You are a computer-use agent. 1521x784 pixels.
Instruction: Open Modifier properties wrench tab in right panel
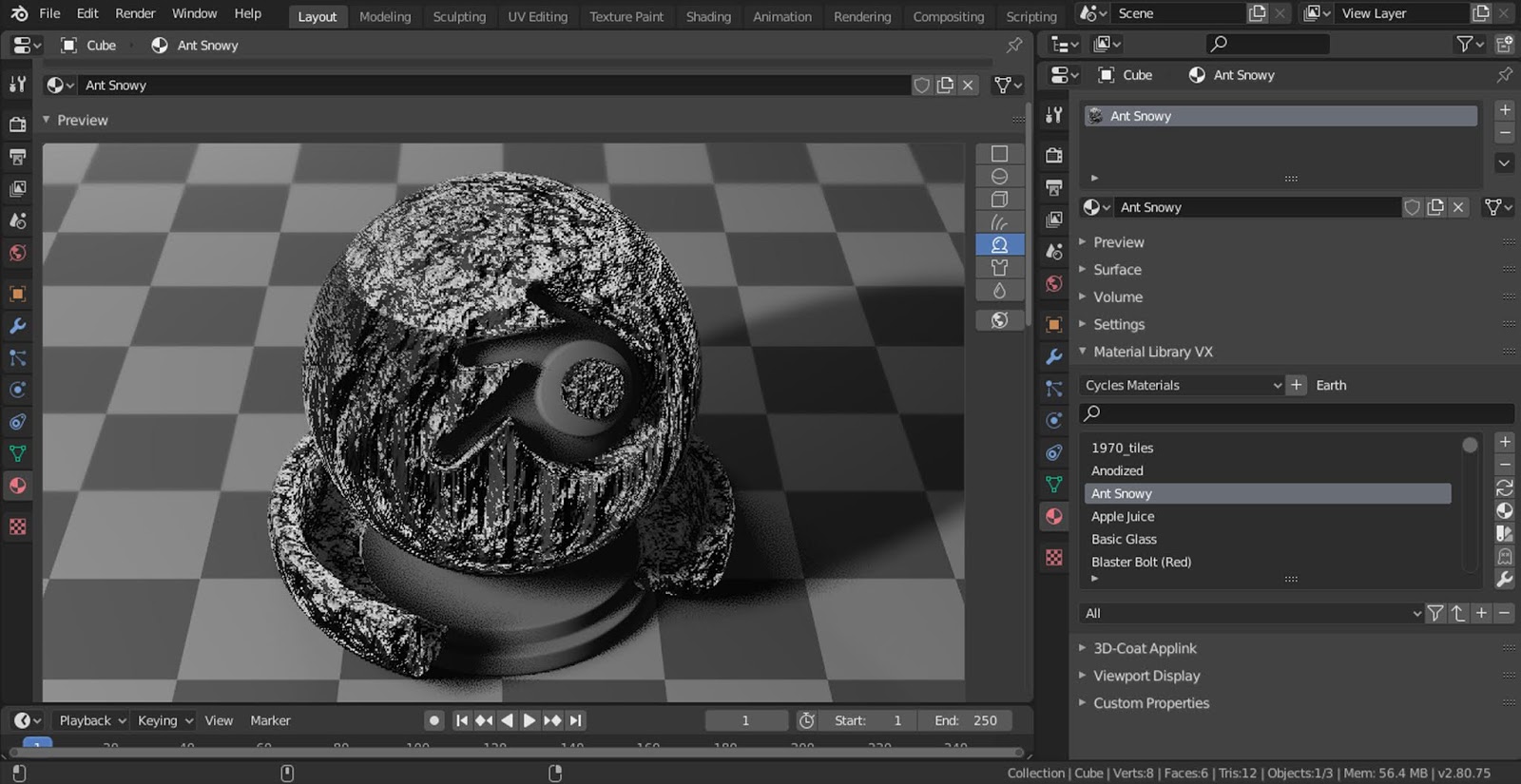click(x=1053, y=357)
